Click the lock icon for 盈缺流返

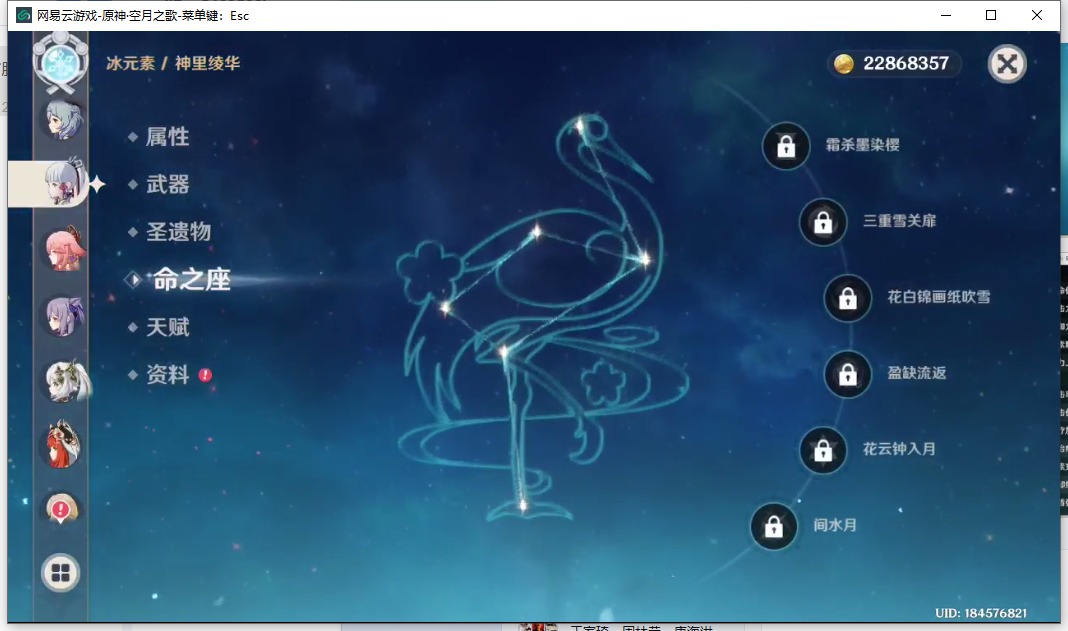[847, 374]
